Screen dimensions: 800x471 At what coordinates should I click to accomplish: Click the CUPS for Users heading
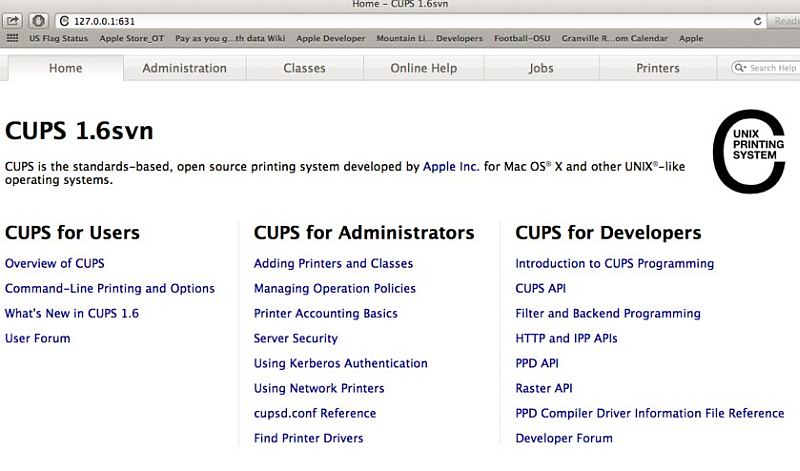(72, 233)
